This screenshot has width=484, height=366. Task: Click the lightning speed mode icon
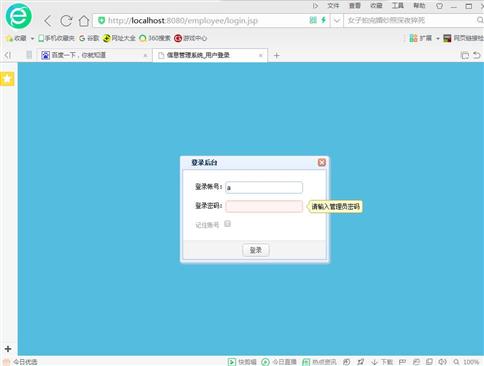(x=323, y=20)
